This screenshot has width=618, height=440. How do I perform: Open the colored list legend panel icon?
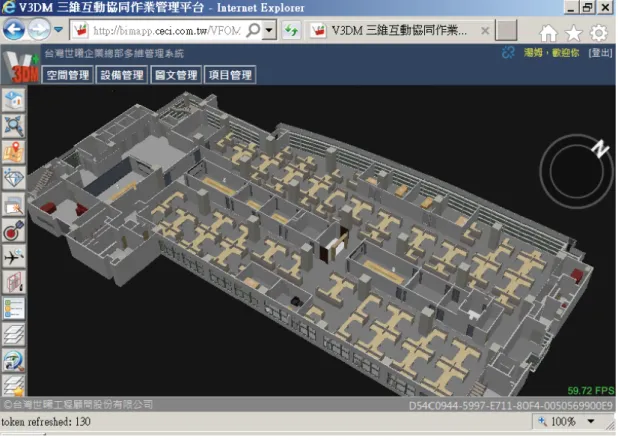14,308
